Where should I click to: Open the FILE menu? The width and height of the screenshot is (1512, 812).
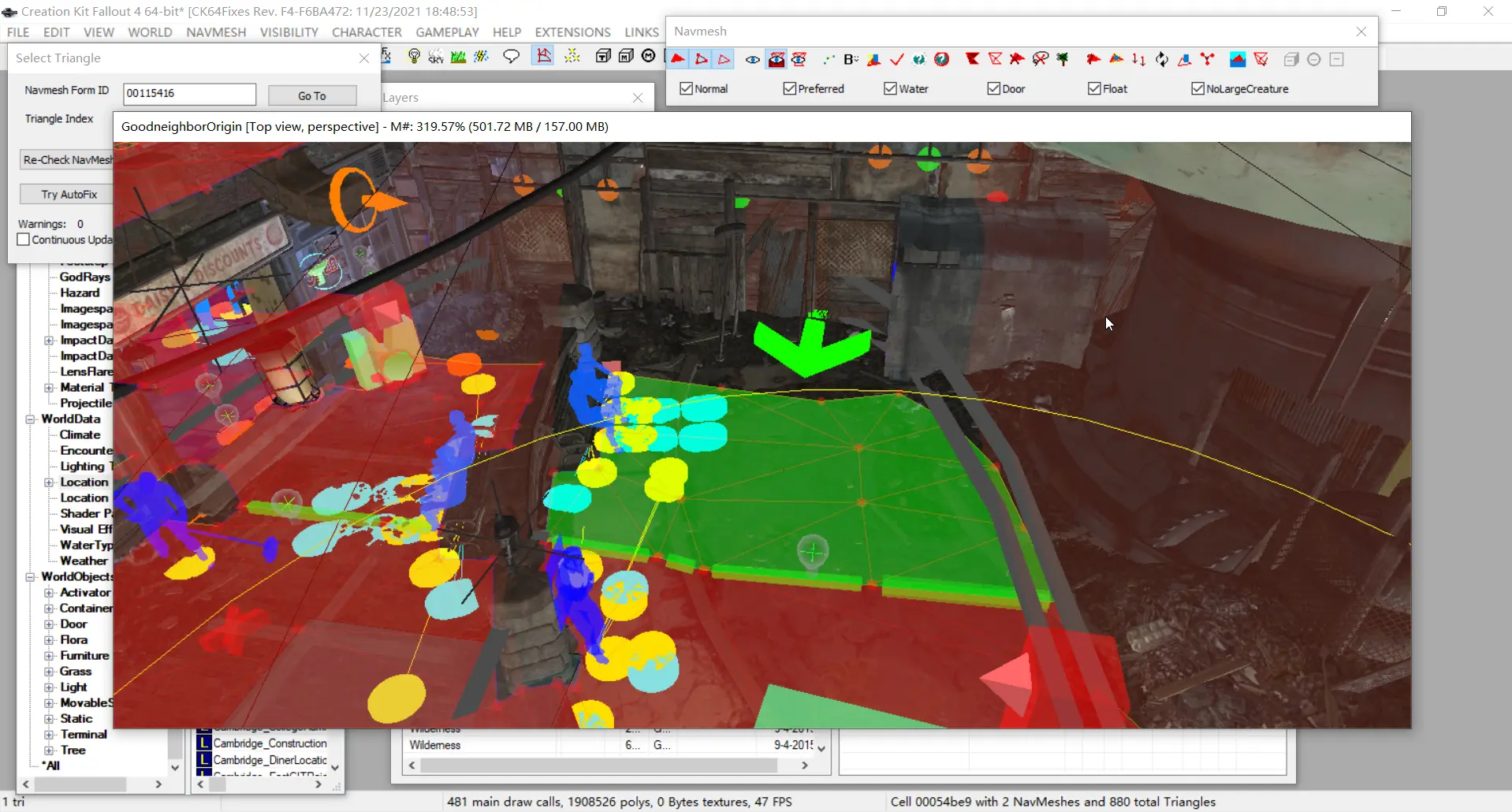click(x=18, y=32)
